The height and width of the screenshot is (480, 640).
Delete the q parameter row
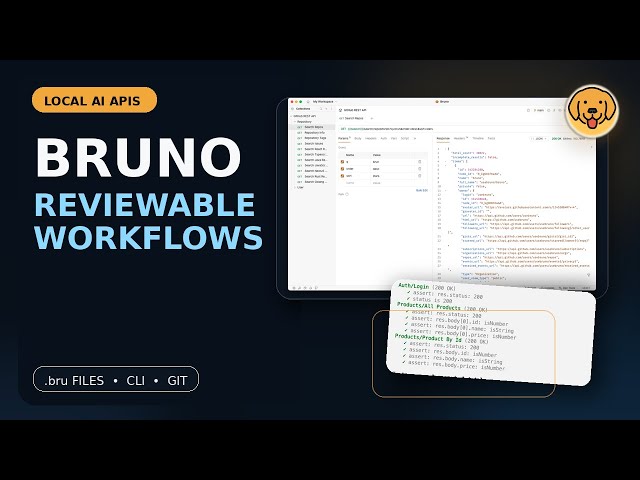(420, 162)
